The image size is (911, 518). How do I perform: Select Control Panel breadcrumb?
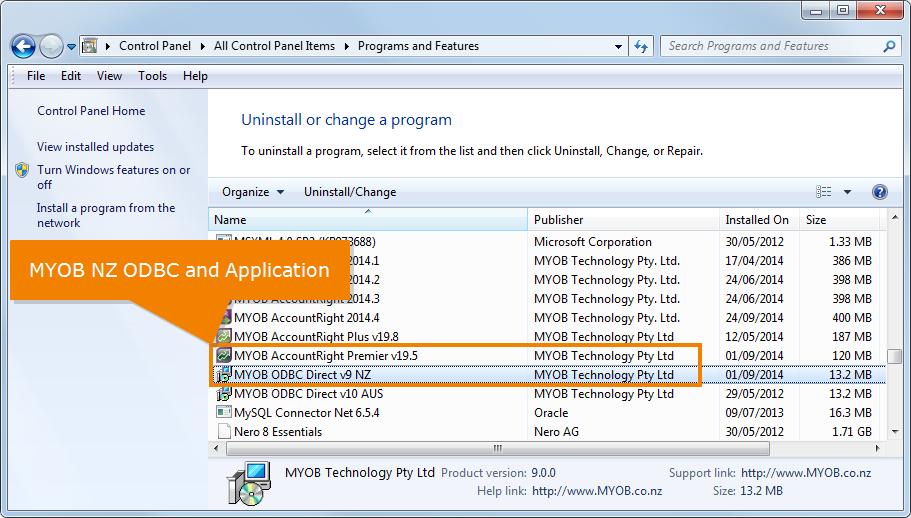pyautogui.click(x=155, y=46)
